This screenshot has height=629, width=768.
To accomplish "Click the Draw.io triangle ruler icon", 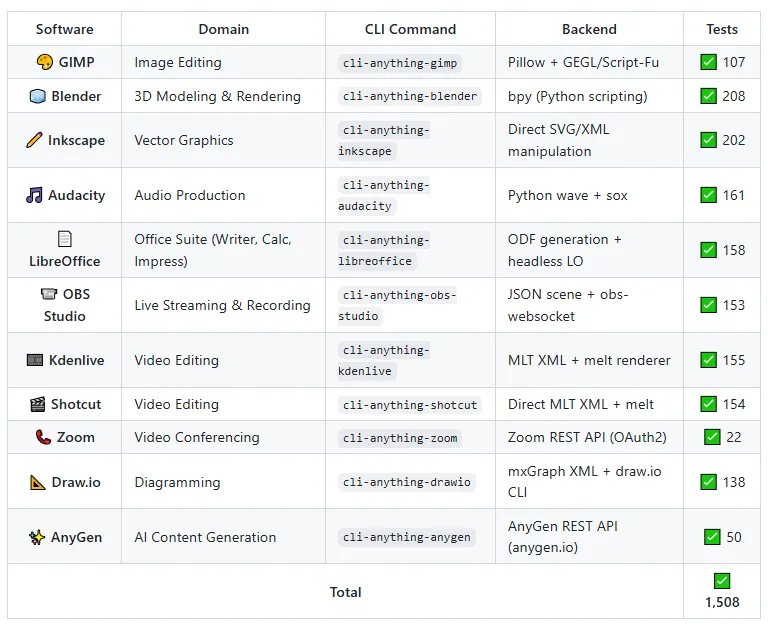I will click(38, 482).
